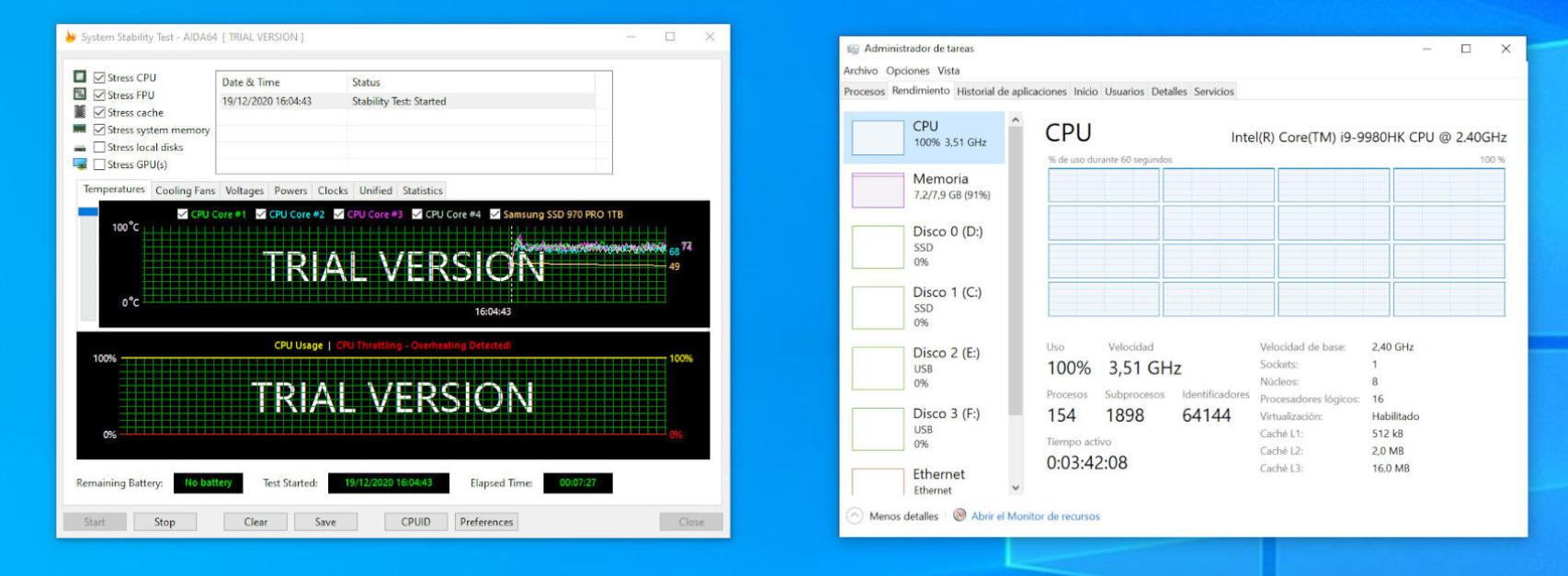Collapse Task Manager with Menos detalles chevron
This screenshot has height=576, width=1568.
855,515
